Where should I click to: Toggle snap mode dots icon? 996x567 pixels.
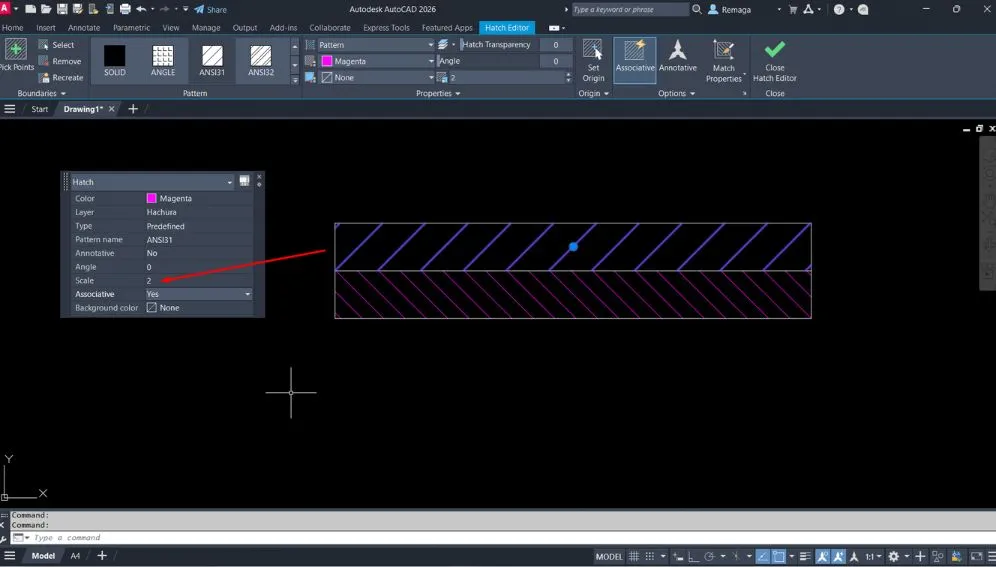pos(650,557)
